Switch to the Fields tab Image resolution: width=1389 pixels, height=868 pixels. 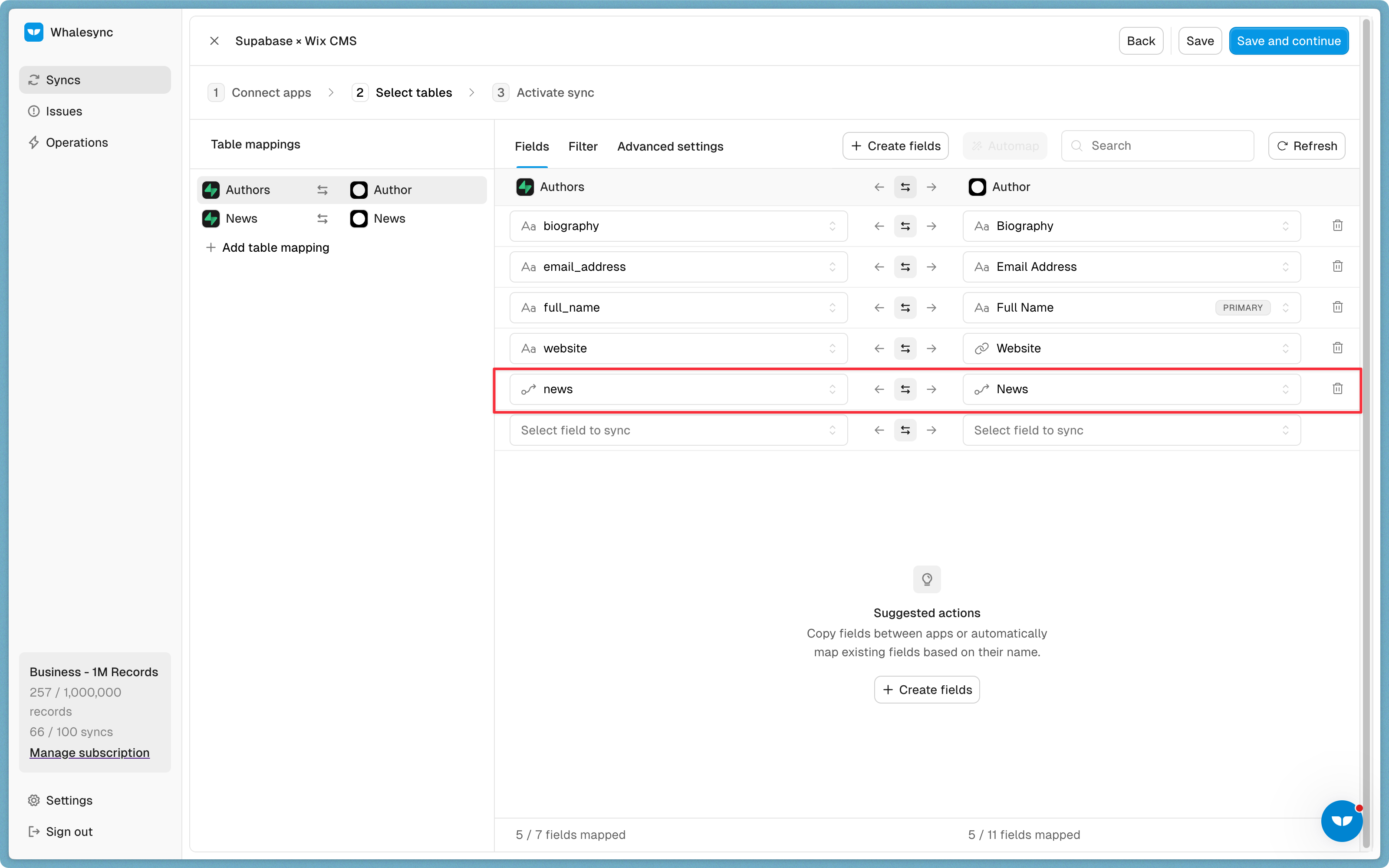pos(531,146)
